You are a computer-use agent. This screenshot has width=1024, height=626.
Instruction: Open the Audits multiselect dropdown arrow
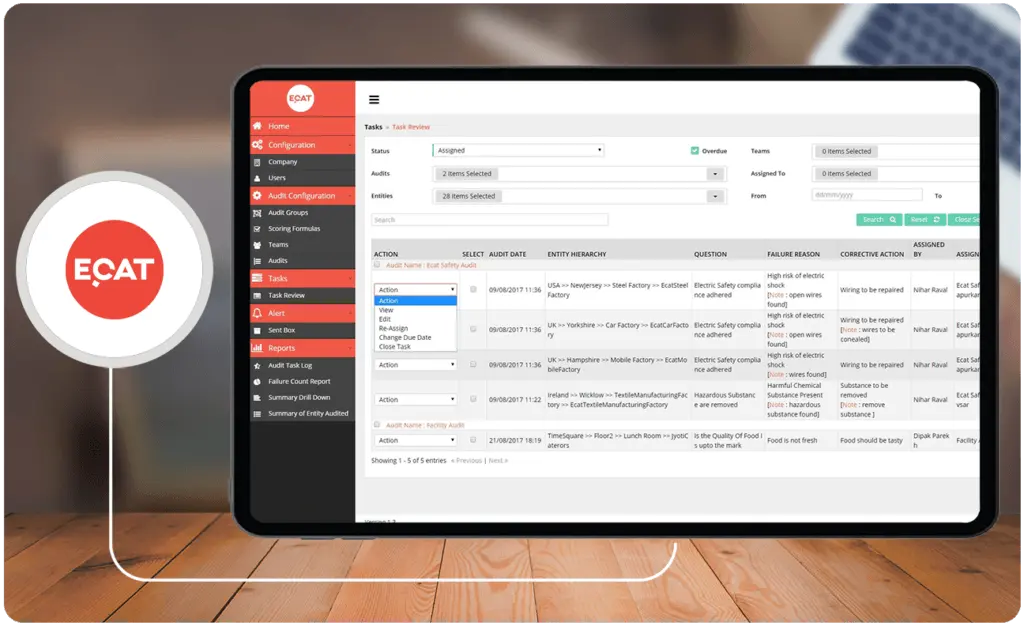pyautogui.click(x=715, y=174)
